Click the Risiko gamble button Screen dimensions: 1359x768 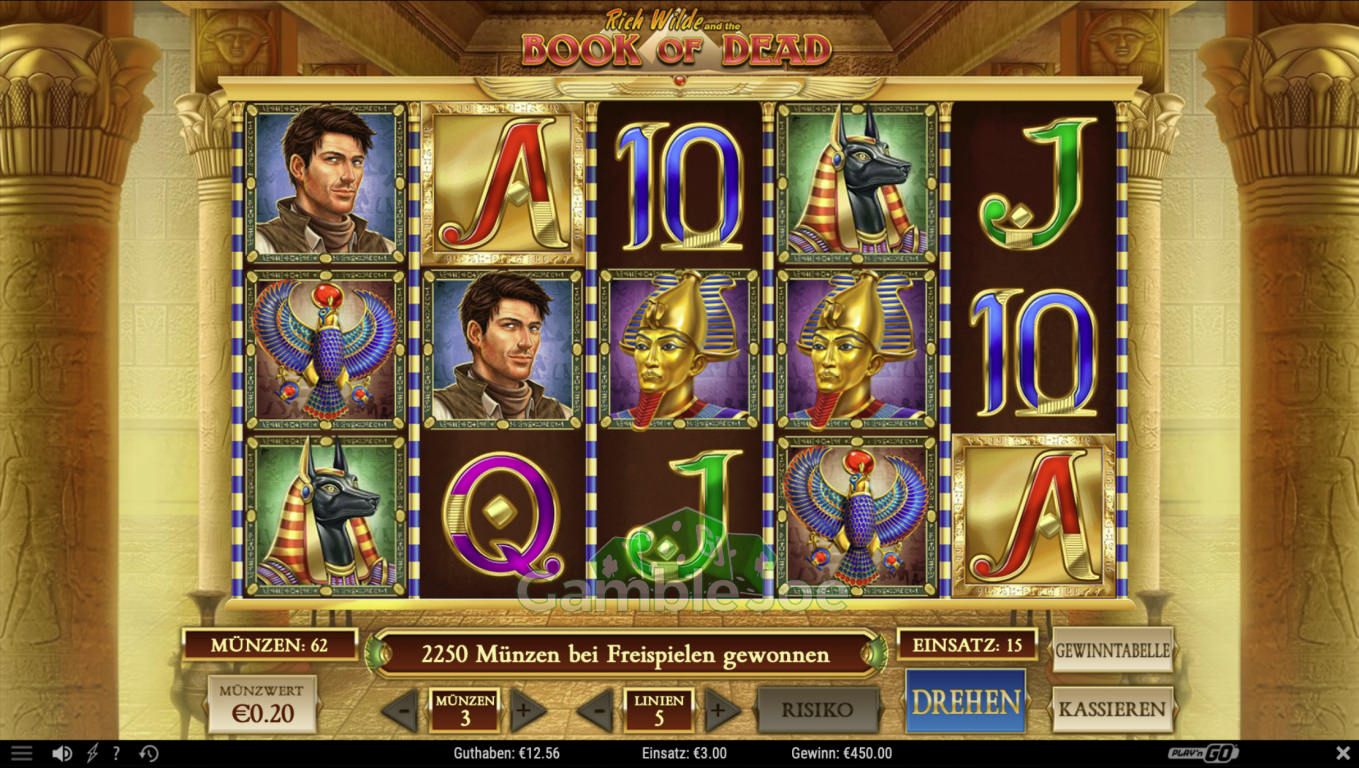click(818, 710)
